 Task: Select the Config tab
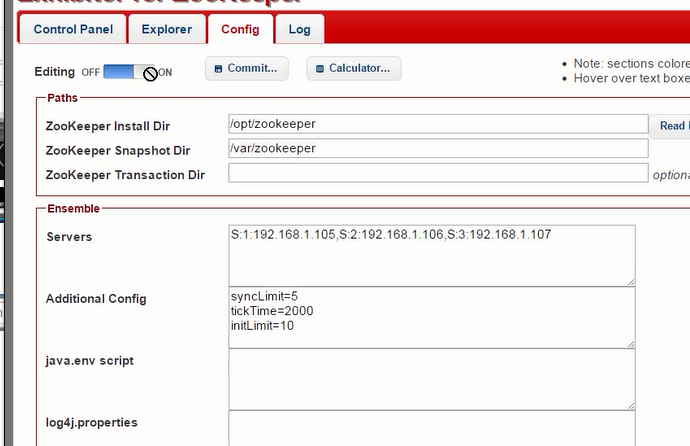click(x=240, y=29)
